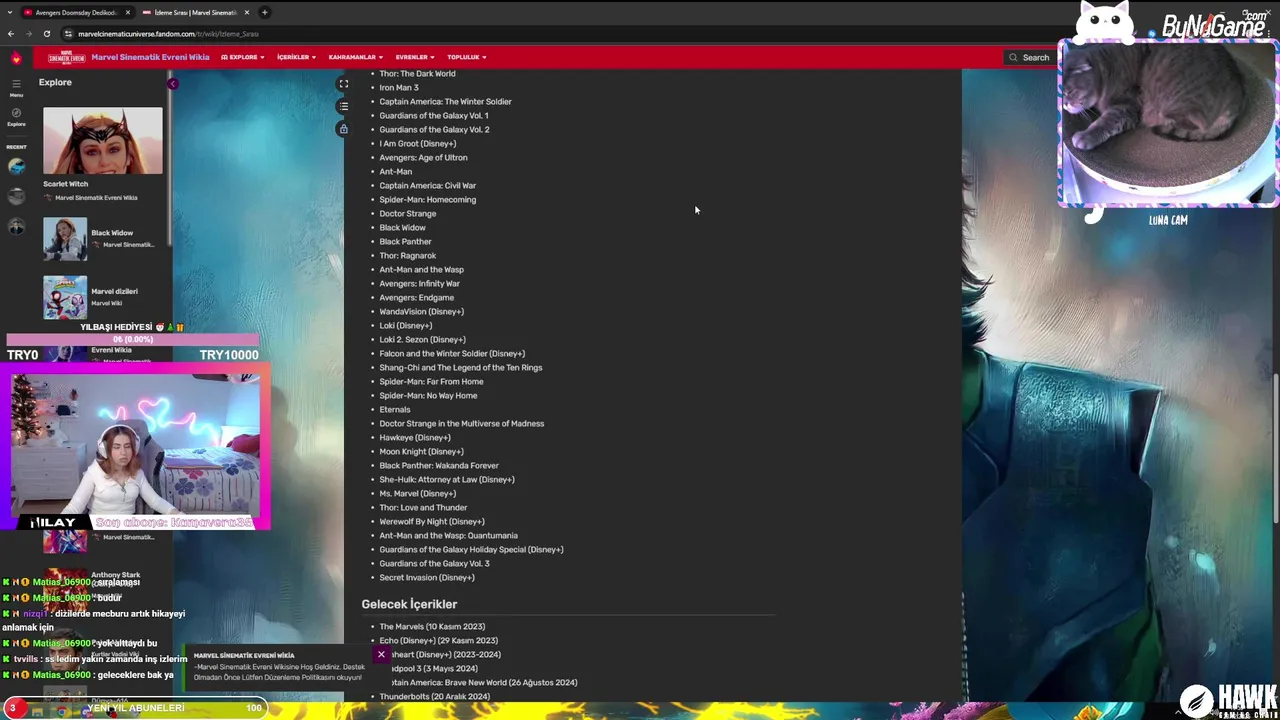Image resolution: width=1280 pixels, height=720 pixels.
Task: Open Shang-Chi and The Legend link
Action: (x=460, y=367)
